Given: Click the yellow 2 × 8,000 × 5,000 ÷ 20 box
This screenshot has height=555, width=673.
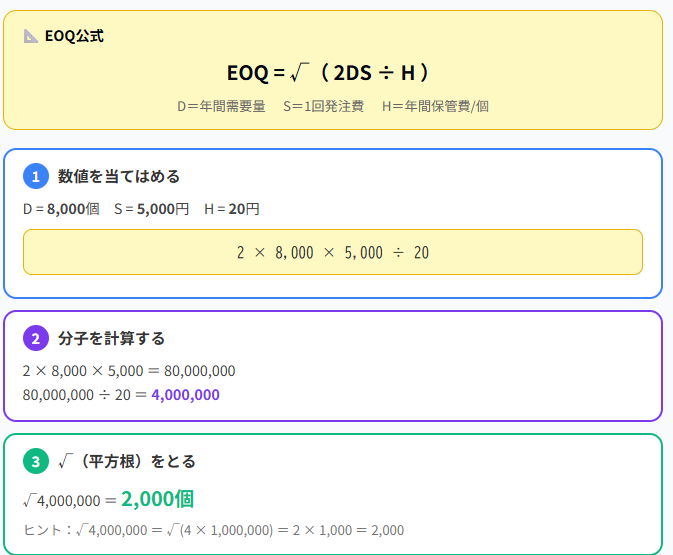Looking at the screenshot, I should tap(332, 252).
